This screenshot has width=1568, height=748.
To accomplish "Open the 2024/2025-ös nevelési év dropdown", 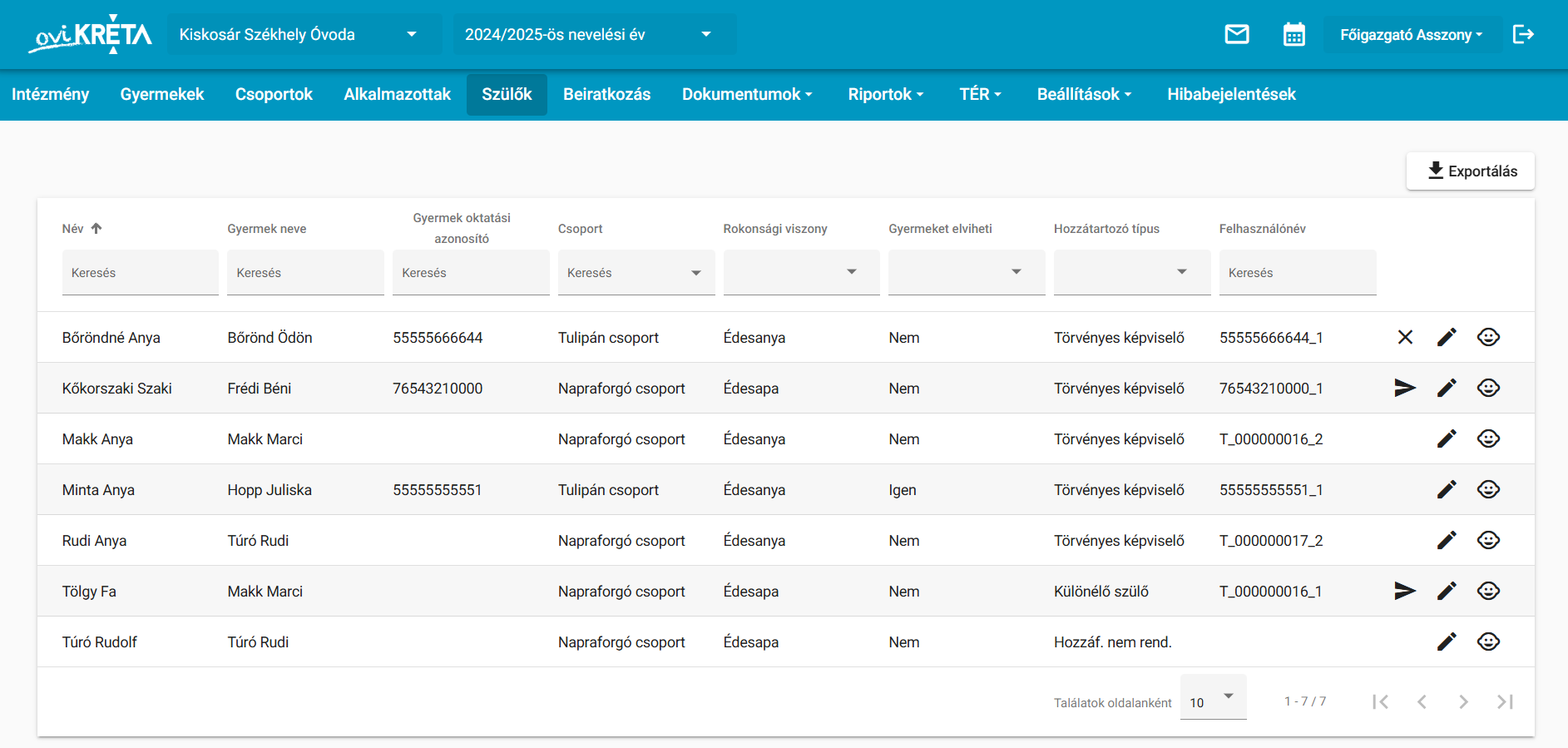I will click(595, 34).
